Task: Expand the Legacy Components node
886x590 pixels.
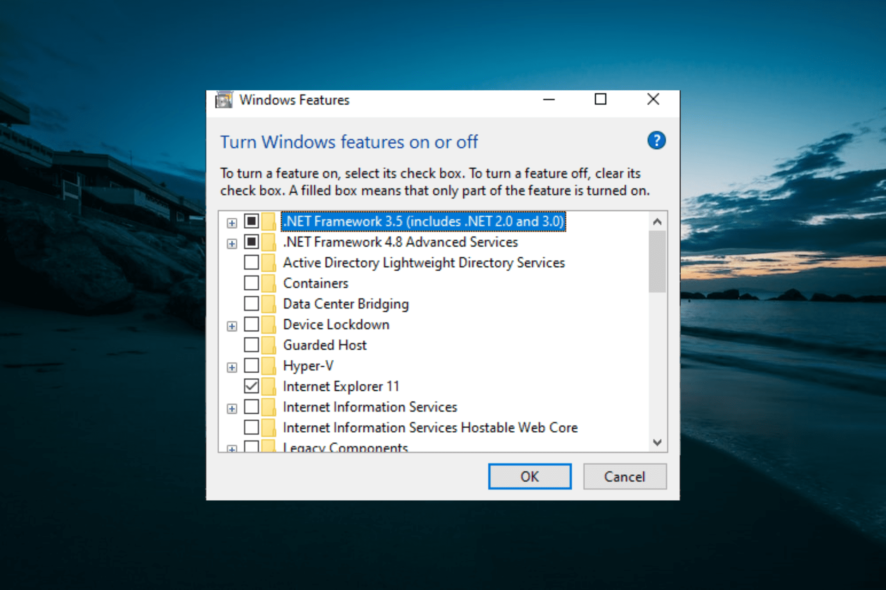Action: click(232, 449)
